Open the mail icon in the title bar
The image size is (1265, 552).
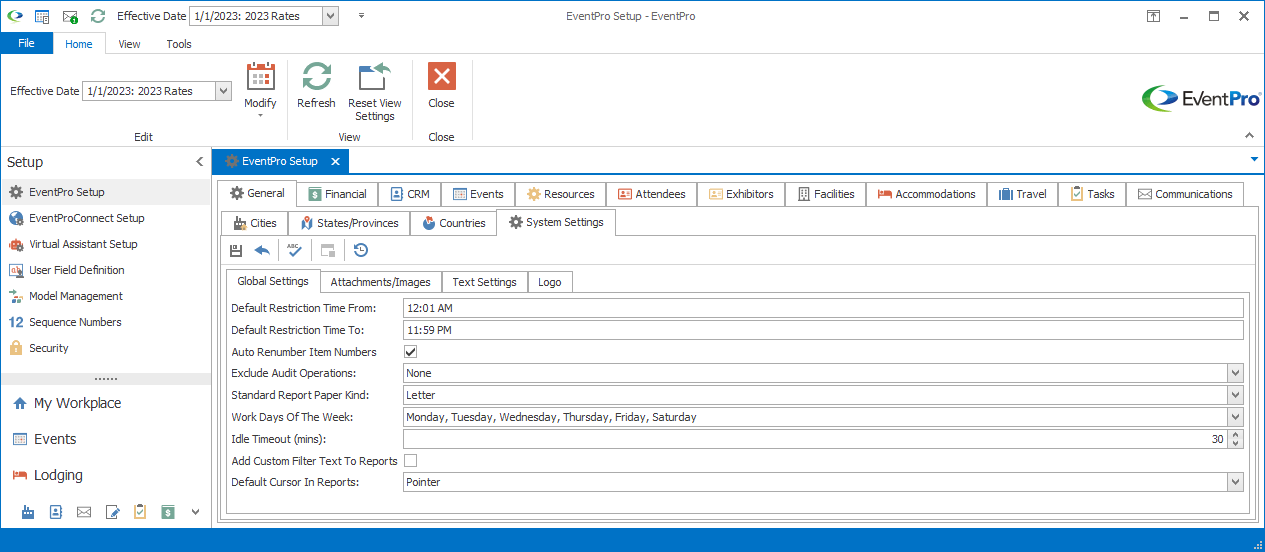(70, 16)
